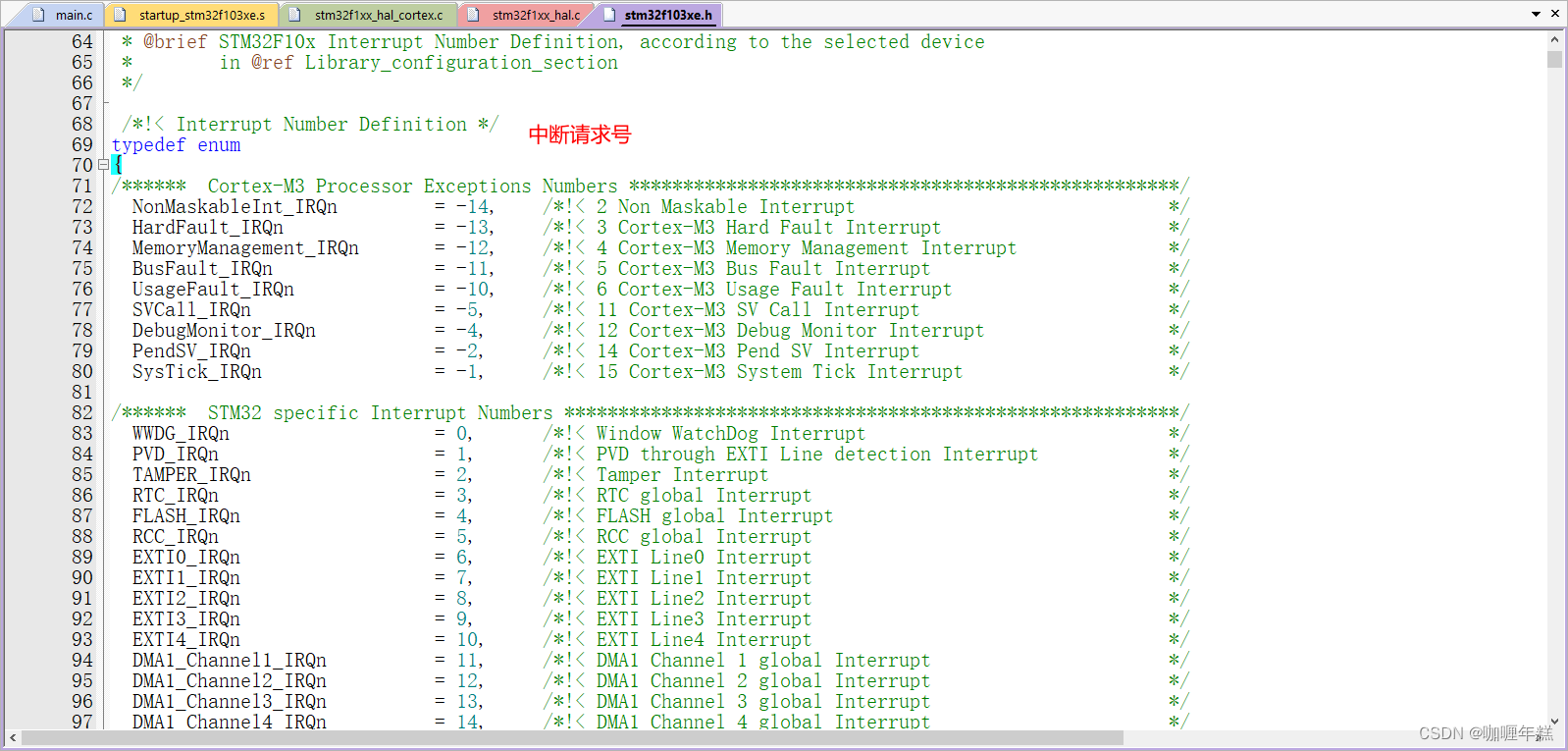This screenshot has width=1568, height=751.
Task: Click EXTI1_IRQn identifier
Action: [x=186, y=578]
